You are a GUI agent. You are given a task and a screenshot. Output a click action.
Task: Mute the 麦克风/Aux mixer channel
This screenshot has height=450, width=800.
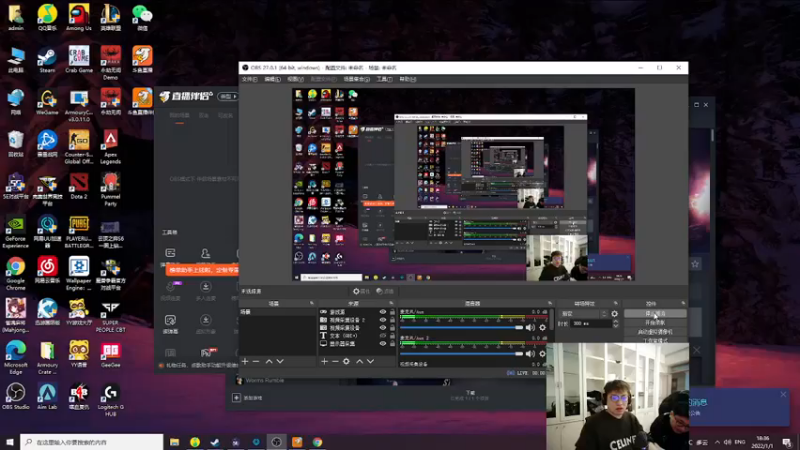pyautogui.click(x=531, y=328)
